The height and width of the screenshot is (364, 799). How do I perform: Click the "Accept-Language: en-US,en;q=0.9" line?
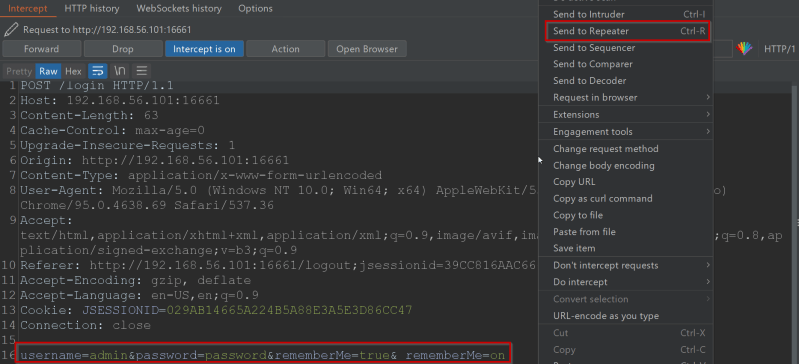139,295
